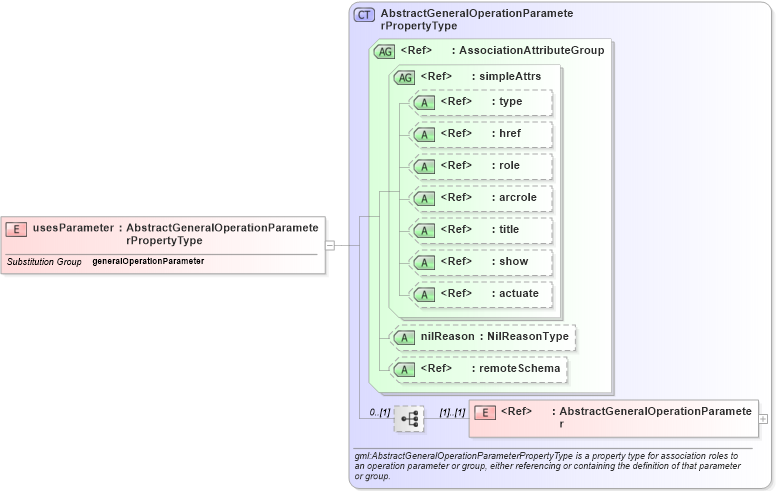776x491 pixels.
Task: Click the A icon of the show attribute
Action: click(x=424, y=263)
